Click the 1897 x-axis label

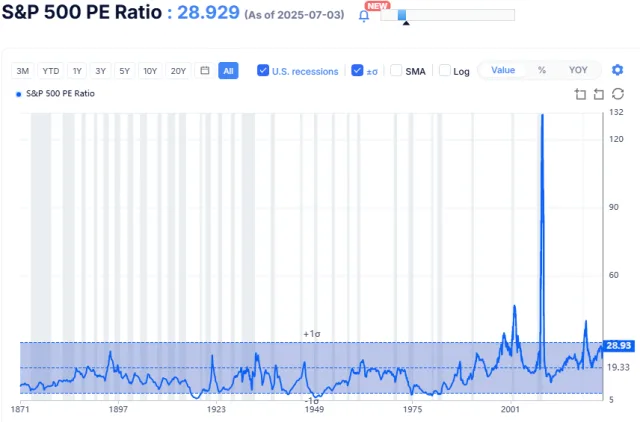click(x=118, y=409)
